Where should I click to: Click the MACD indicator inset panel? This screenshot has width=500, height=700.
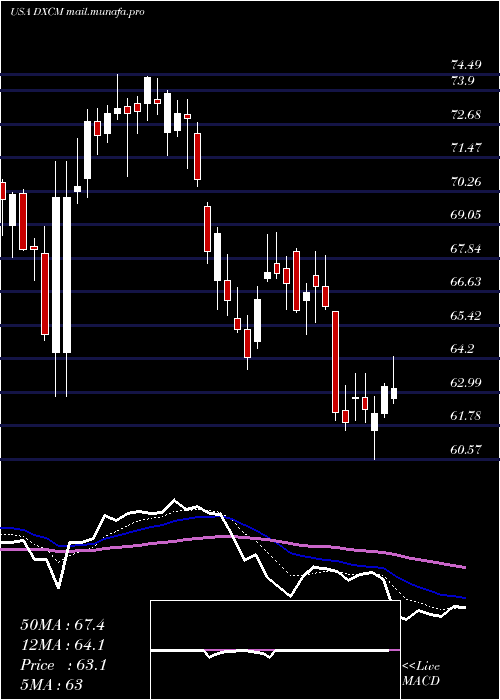click(275, 650)
